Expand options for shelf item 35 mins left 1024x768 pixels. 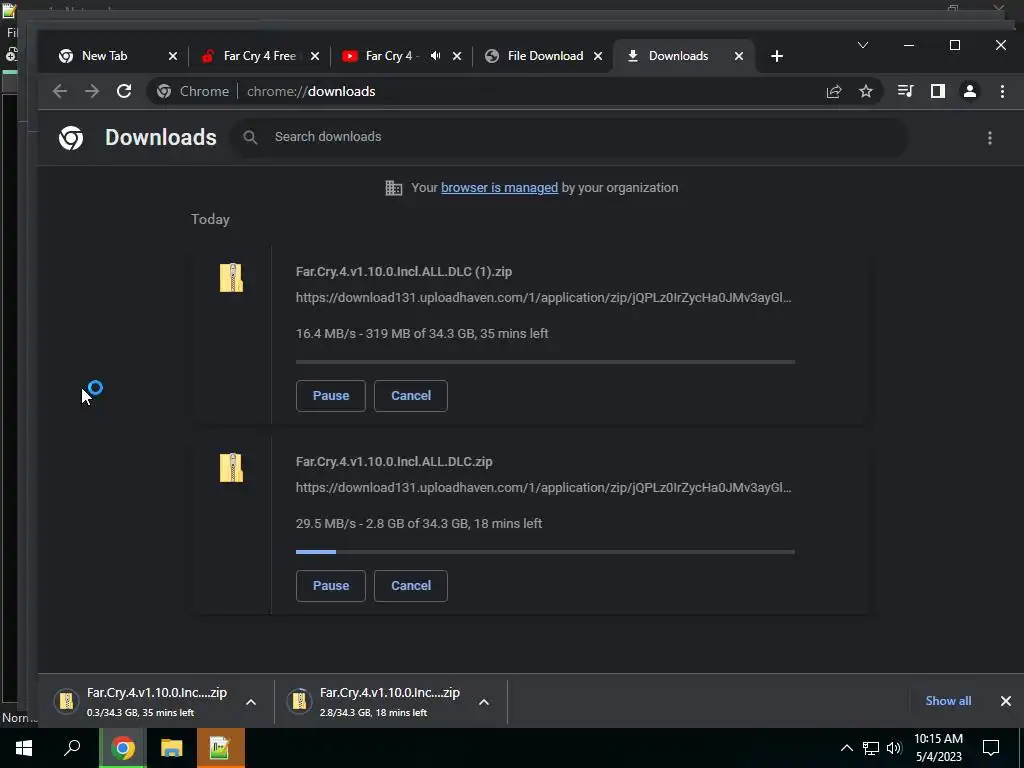(x=251, y=702)
